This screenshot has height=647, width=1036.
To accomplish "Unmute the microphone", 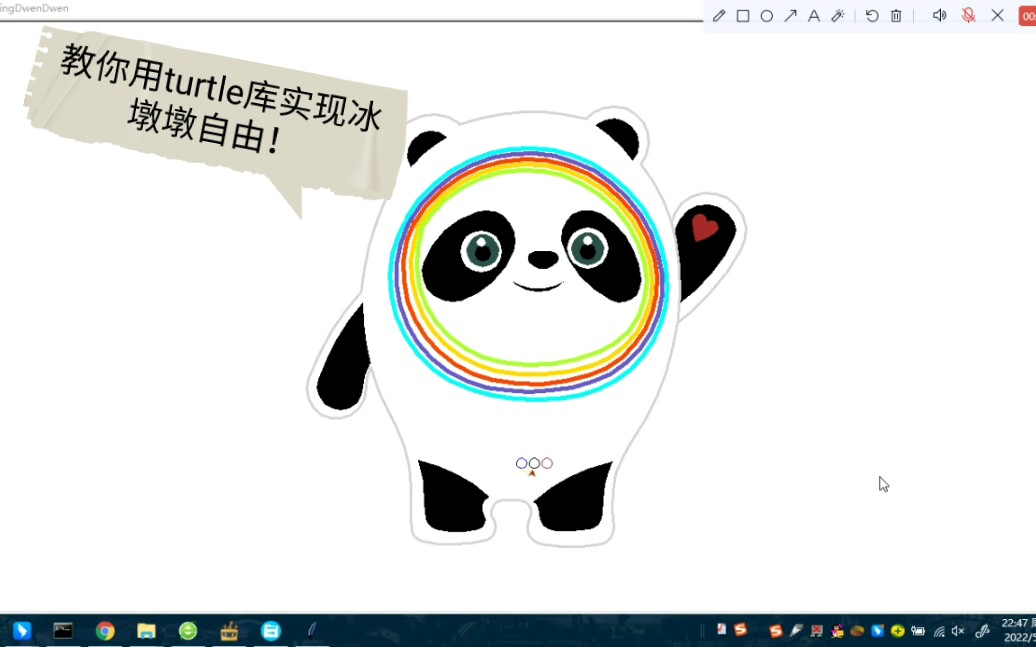I will [x=968, y=15].
